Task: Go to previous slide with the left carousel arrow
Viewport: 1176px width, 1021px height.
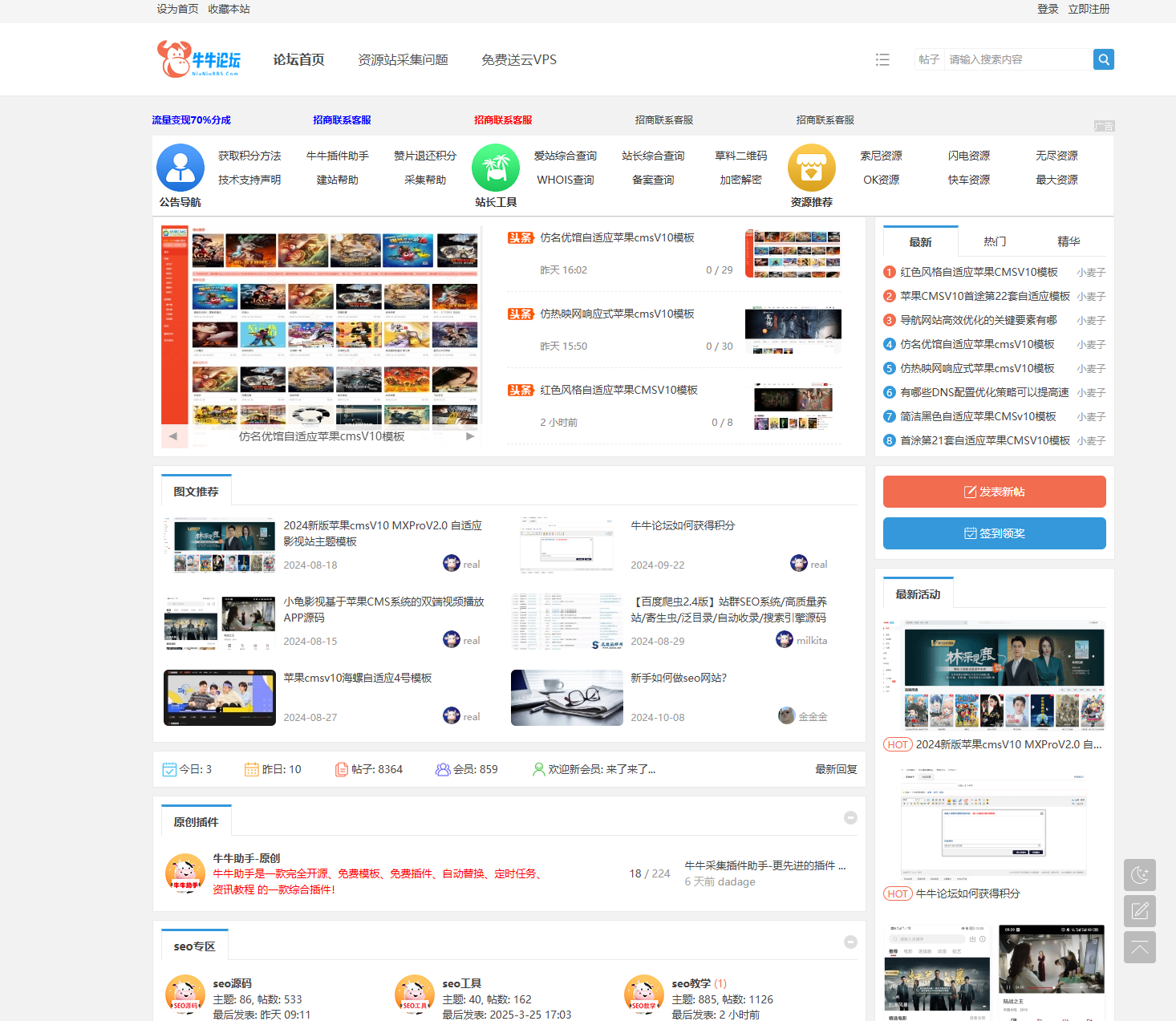Action: (x=174, y=436)
